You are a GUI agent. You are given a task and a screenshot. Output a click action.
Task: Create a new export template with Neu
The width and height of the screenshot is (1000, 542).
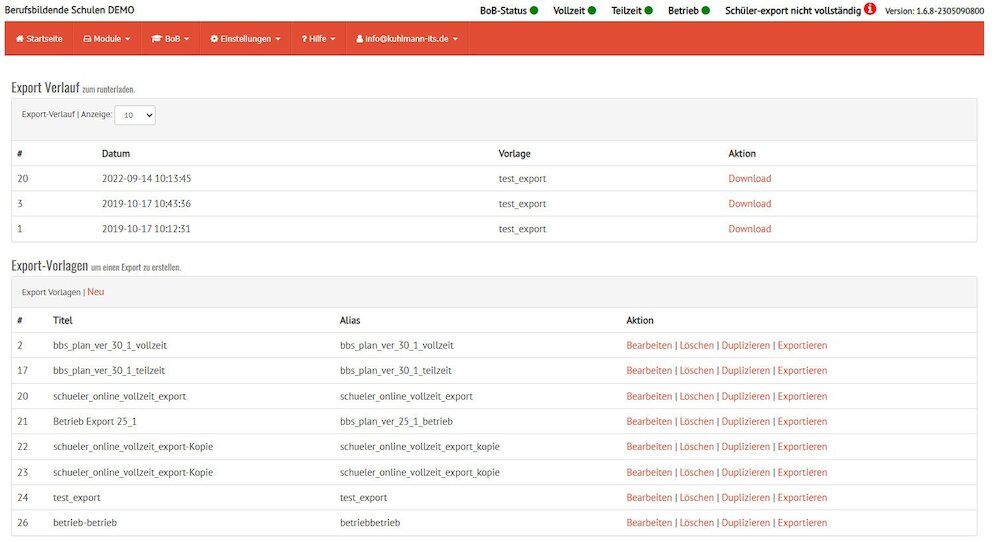[x=95, y=292]
